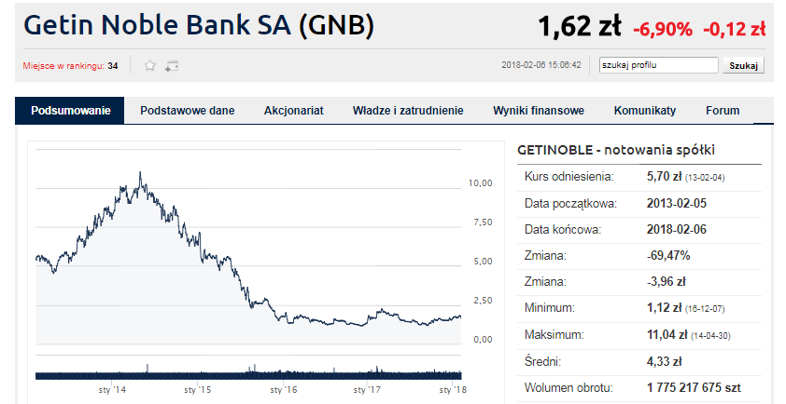Image resolution: width=786 pixels, height=404 pixels.
Task: Click the 'sty '18' label on the time axis
Action: [454, 388]
